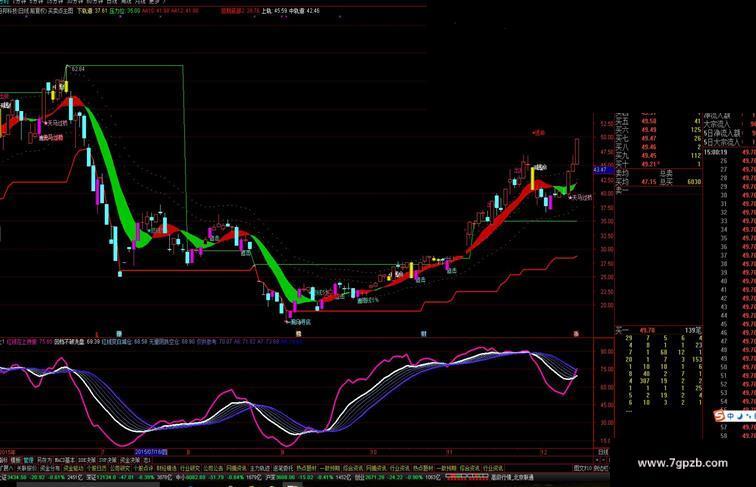Click the 5日净流入额 label

pos(722,133)
